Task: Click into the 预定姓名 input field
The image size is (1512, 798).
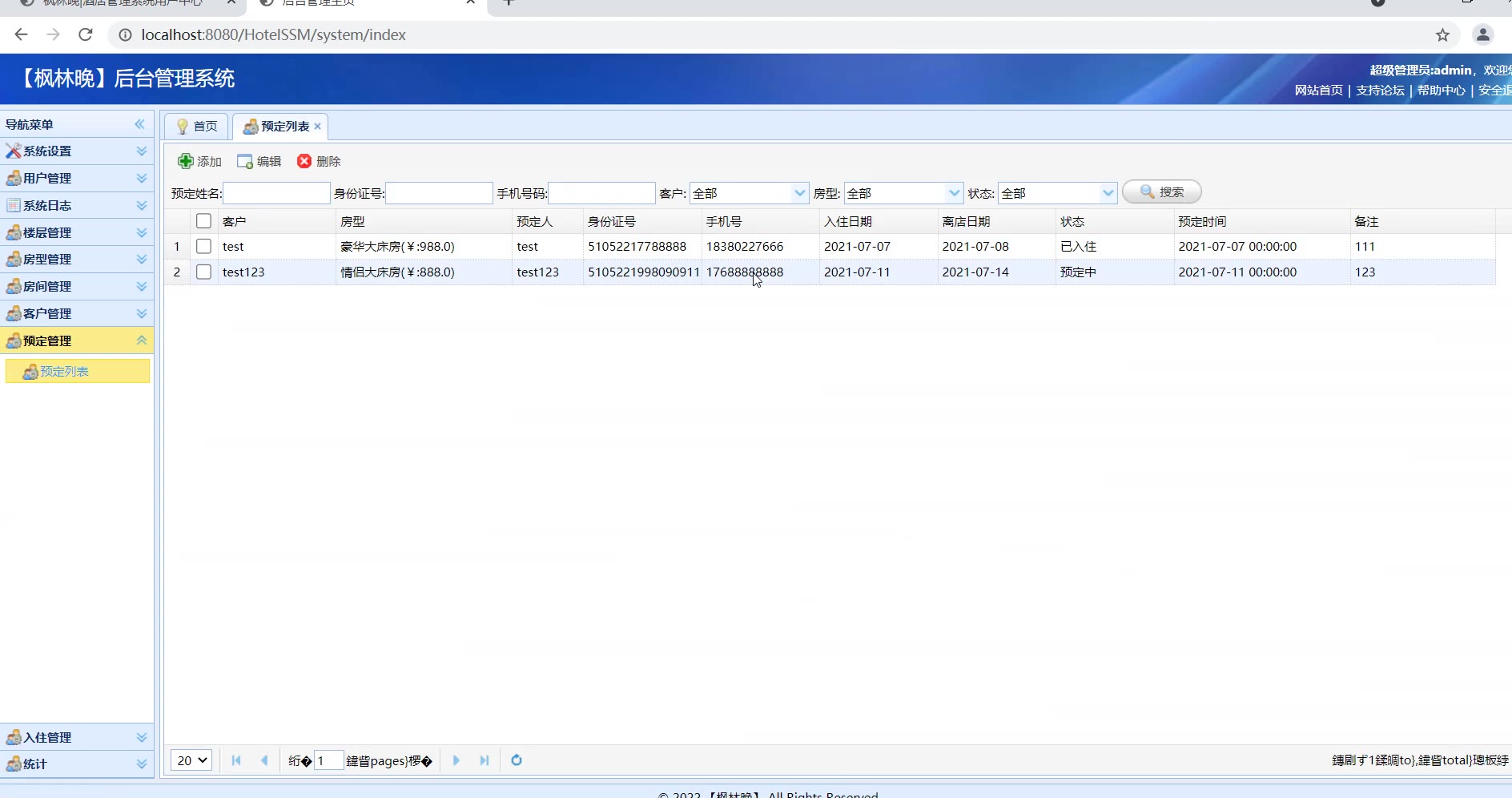Action: tap(276, 193)
